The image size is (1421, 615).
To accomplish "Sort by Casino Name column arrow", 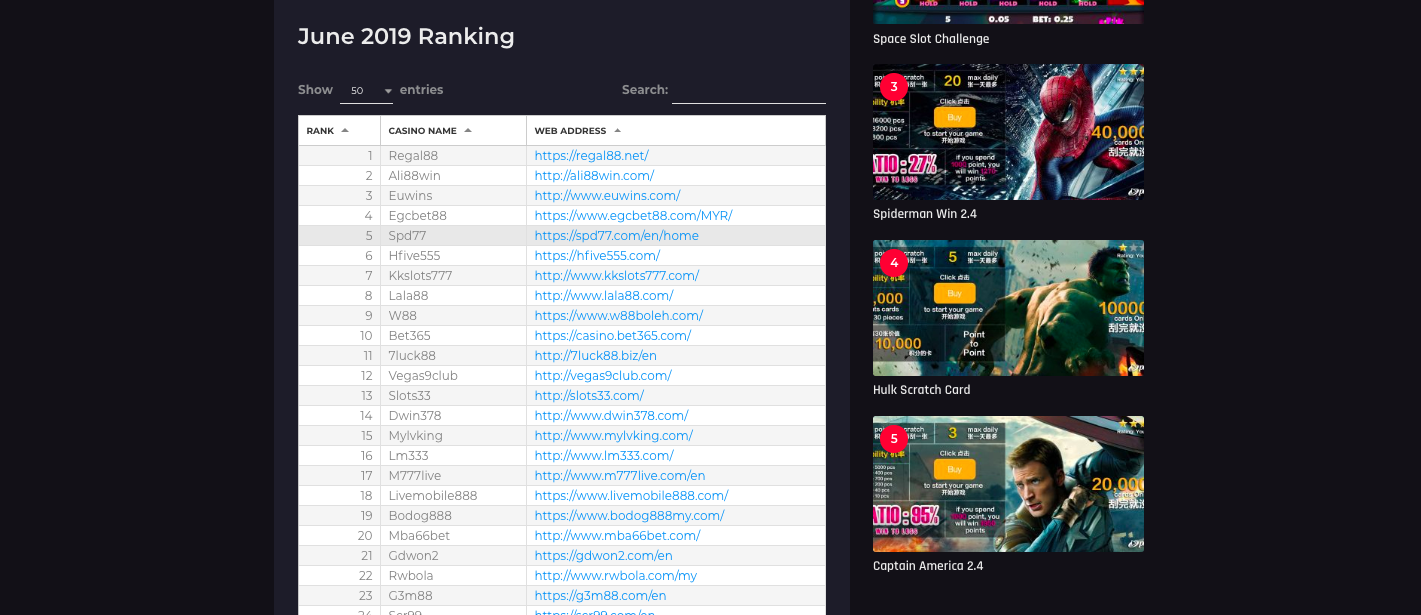I will [468, 131].
